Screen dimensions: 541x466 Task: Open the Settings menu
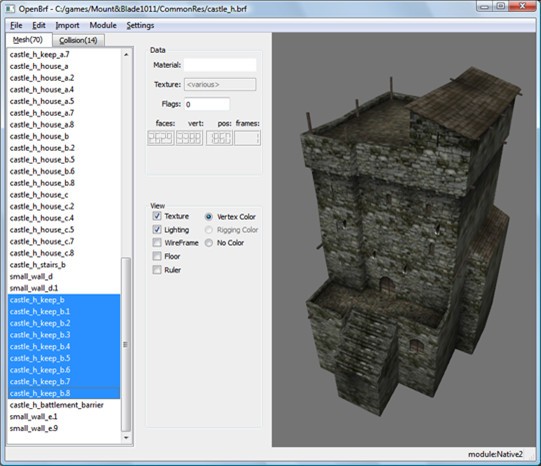click(x=140, y=26)
